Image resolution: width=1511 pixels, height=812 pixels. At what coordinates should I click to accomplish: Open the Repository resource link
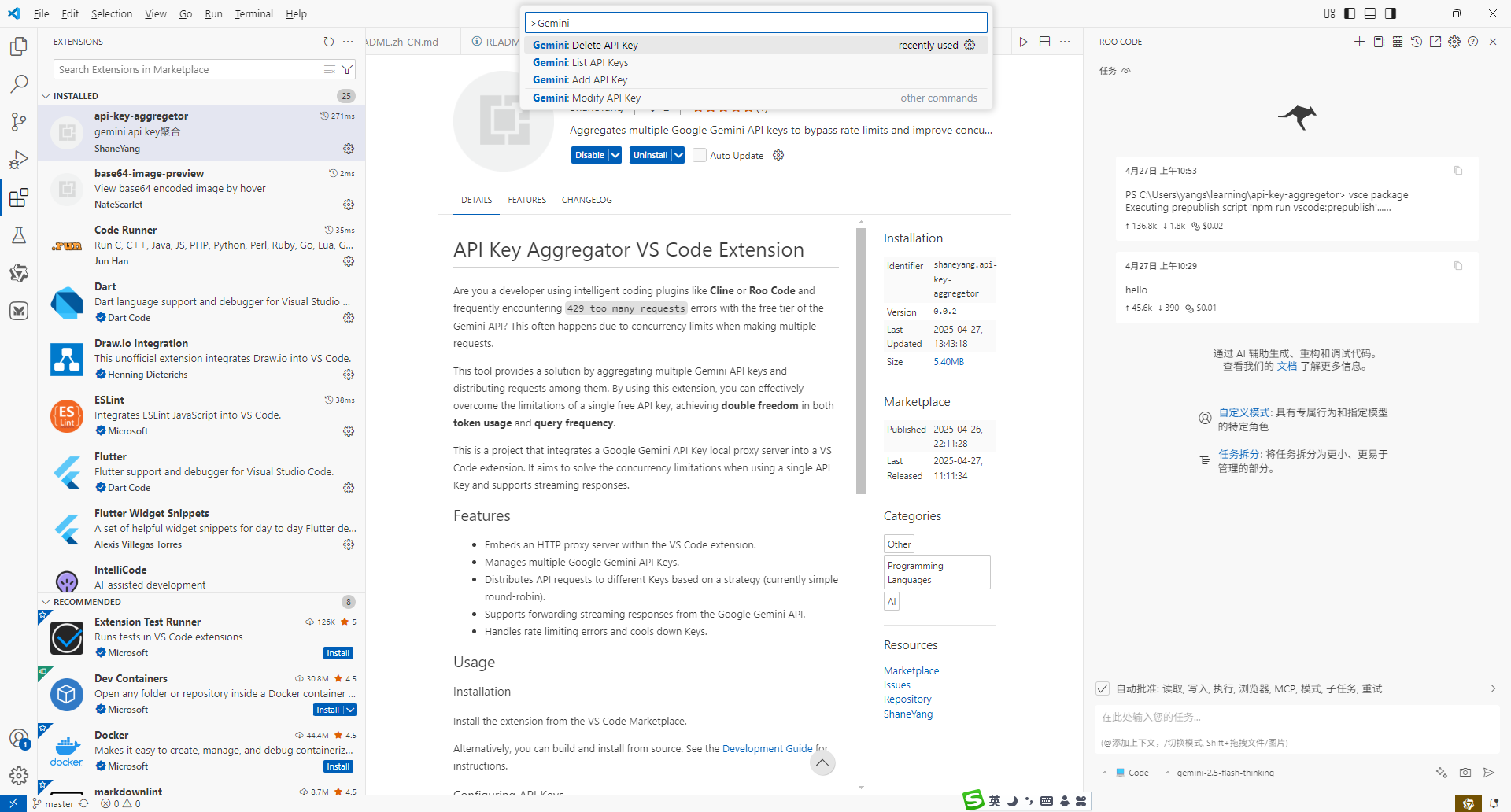click(907, 699)
